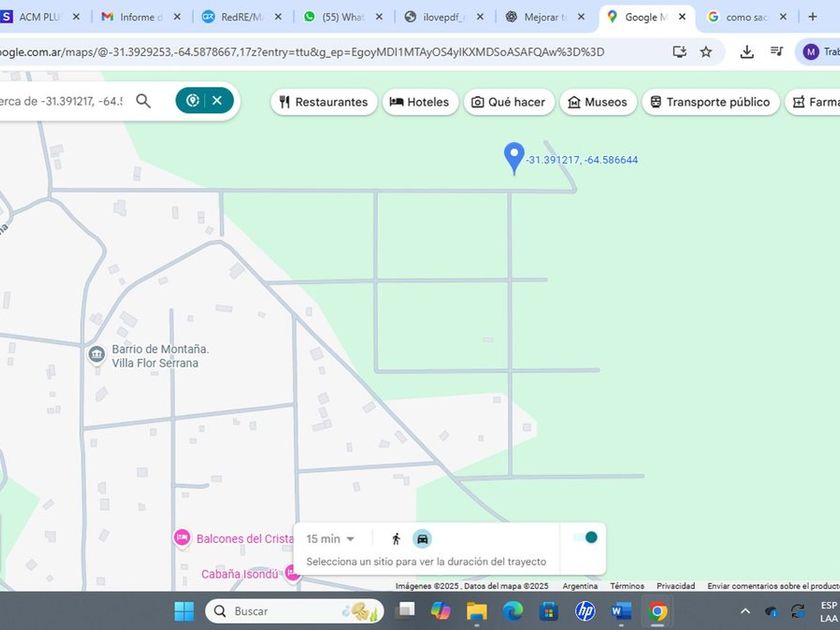Switch to the Informe Gmail tab
Screen dimensions: 840x630
pyautogui.click(x=135, y=17)
